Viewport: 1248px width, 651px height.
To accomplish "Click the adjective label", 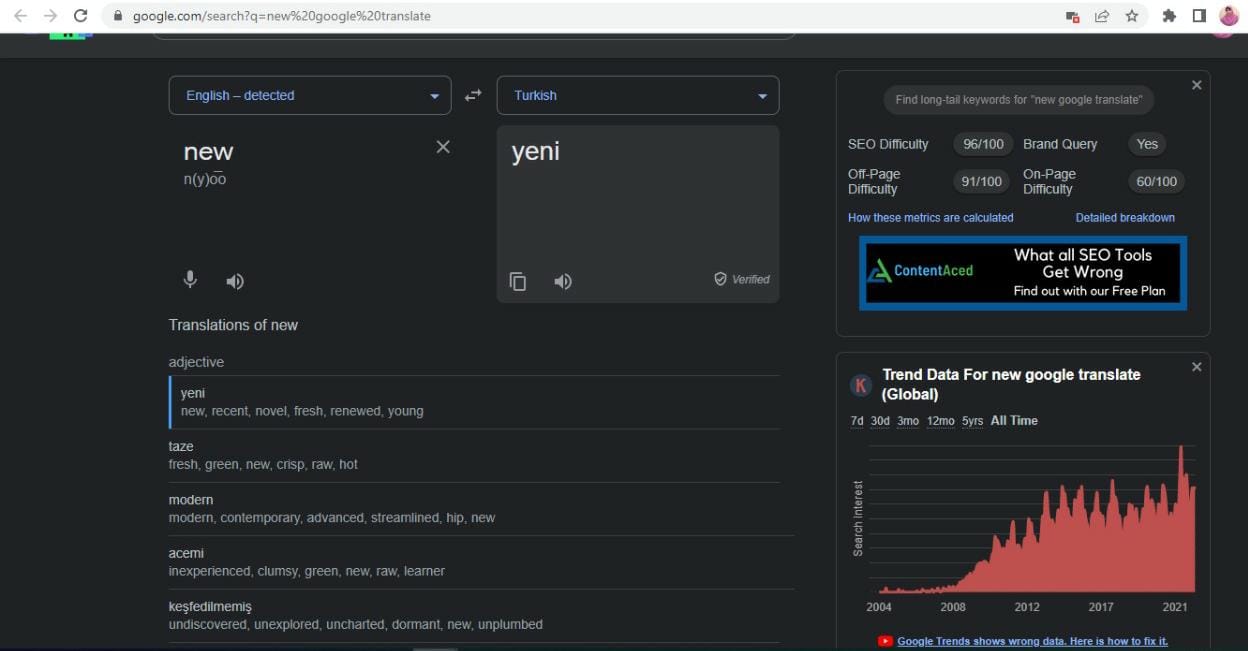I will 196,362.
